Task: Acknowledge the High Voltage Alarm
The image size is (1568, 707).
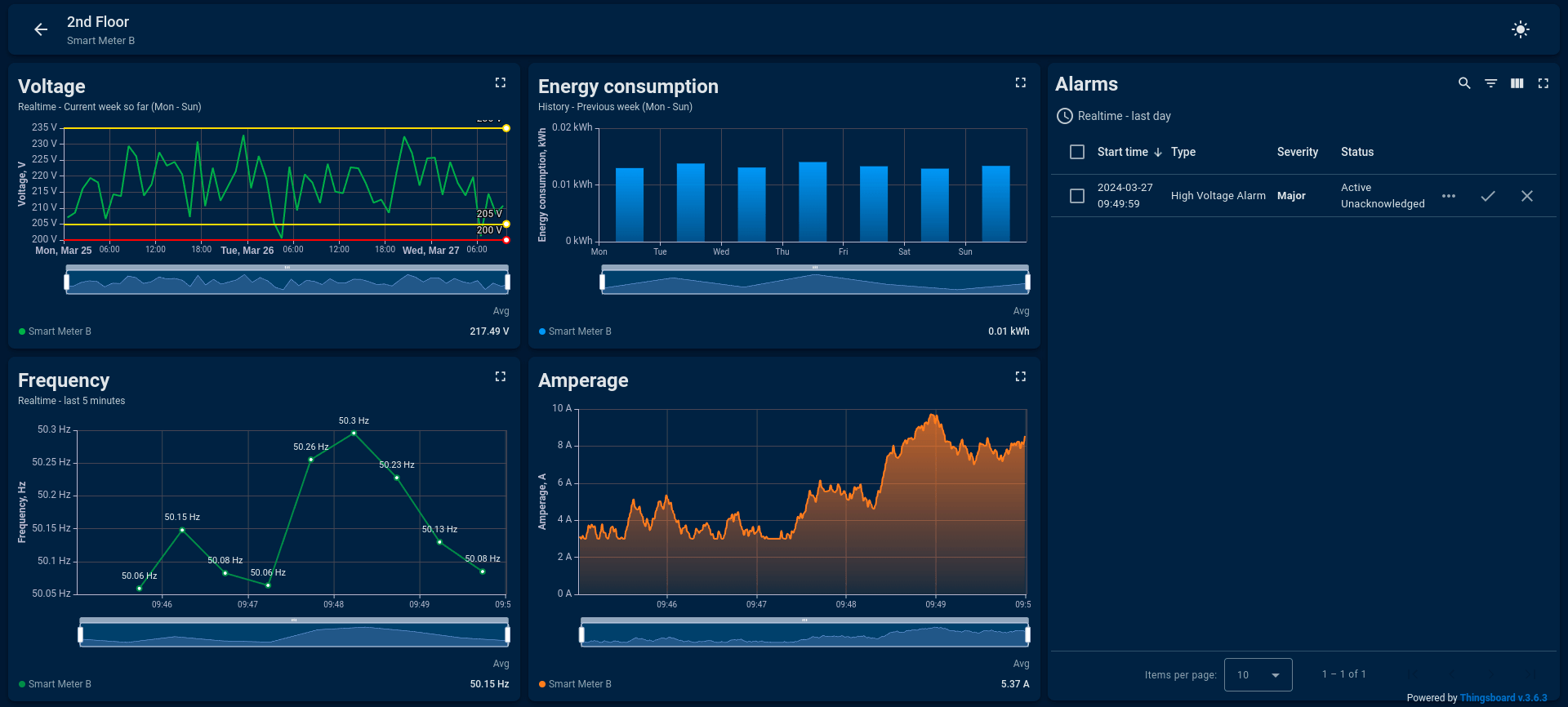Action: point(1488,196)
